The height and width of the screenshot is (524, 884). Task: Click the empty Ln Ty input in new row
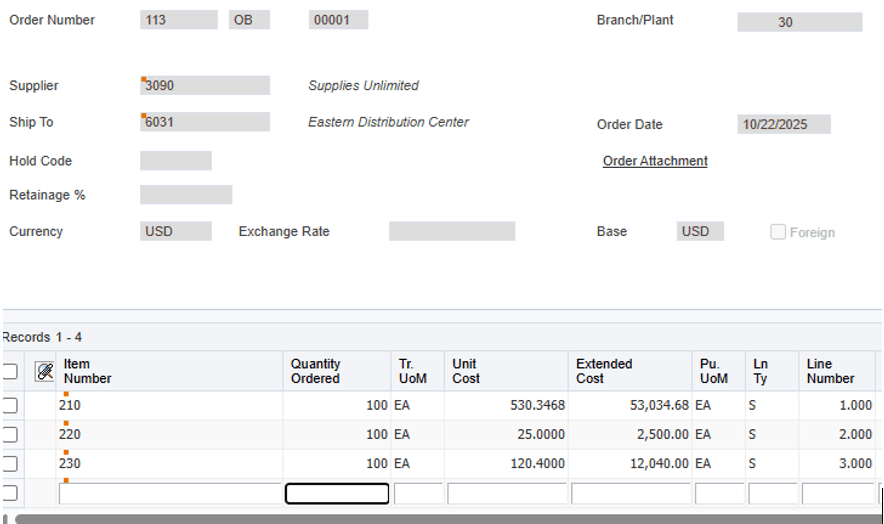[x=772, y=494]
